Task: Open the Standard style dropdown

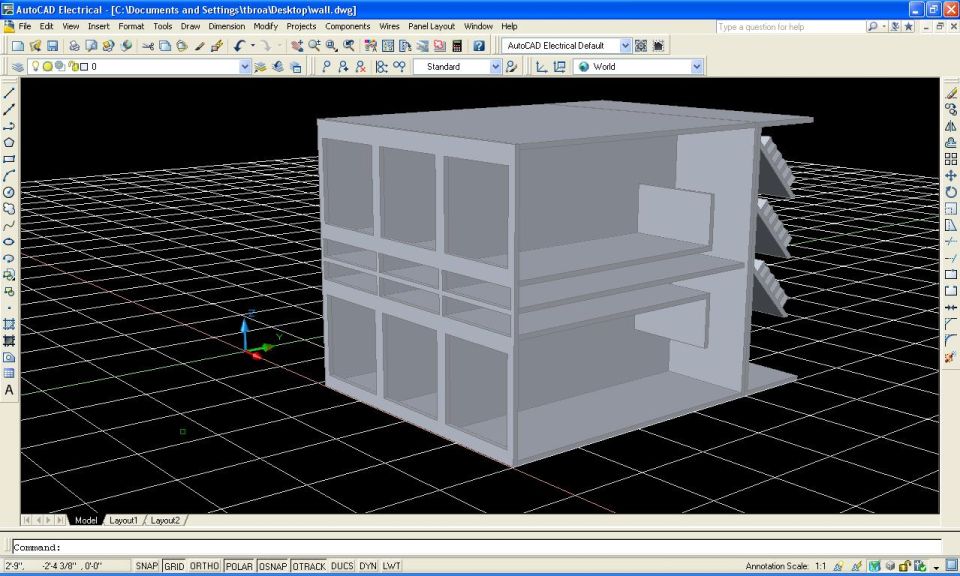Action: coord(495,67)
